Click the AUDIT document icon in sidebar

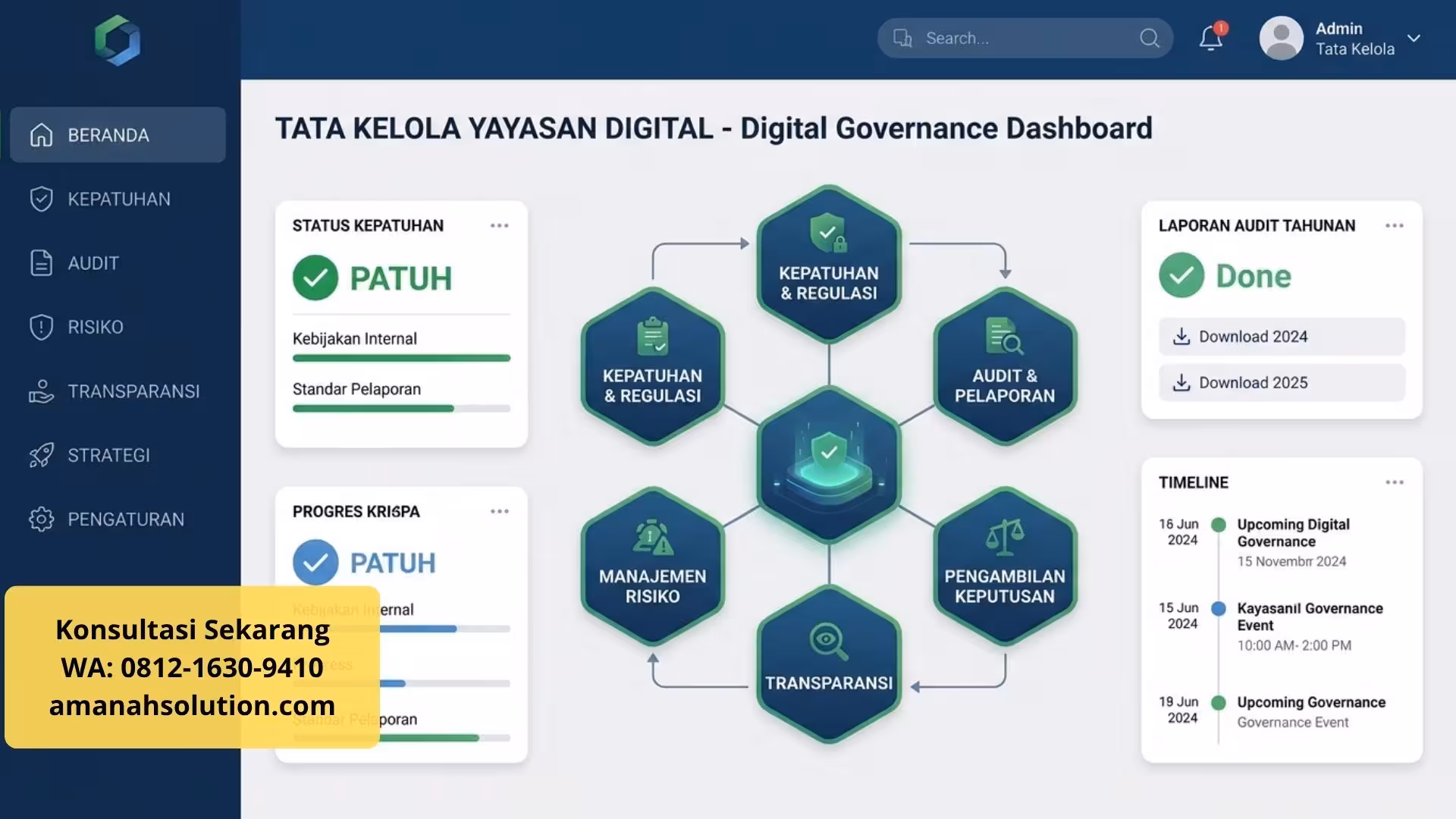pos(41,263)
